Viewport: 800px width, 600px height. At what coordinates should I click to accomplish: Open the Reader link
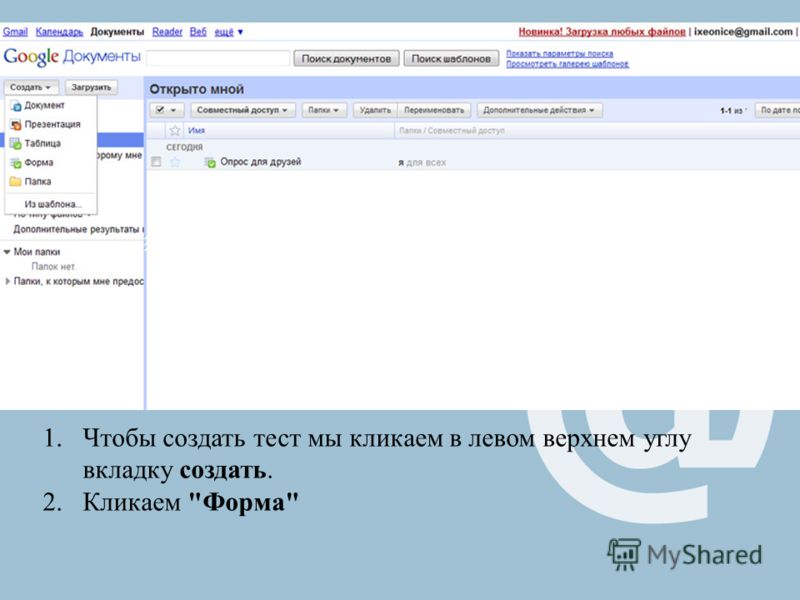point(167,32)
